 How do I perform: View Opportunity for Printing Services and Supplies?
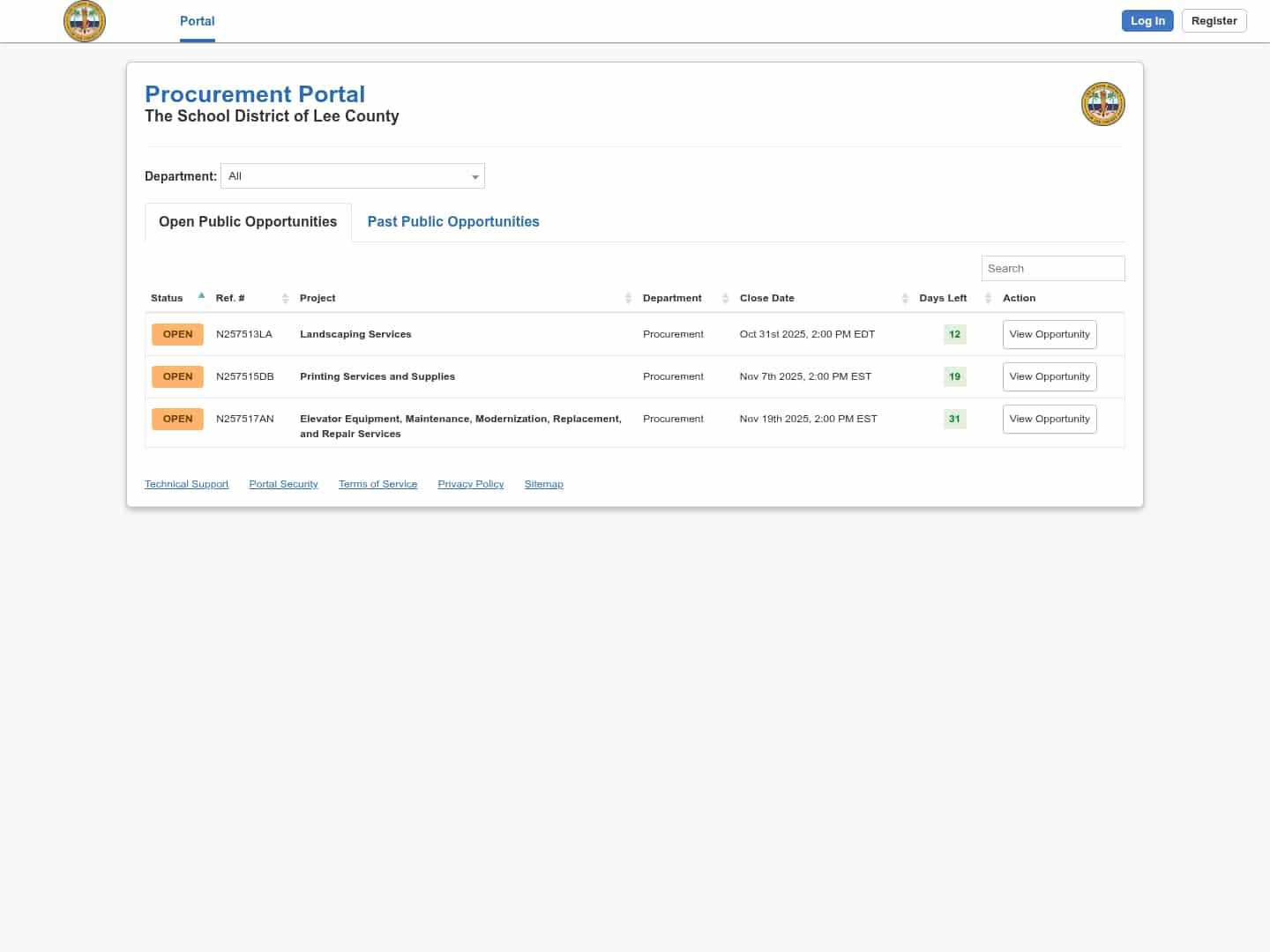pyautogui.click(x=1050, y=377)
